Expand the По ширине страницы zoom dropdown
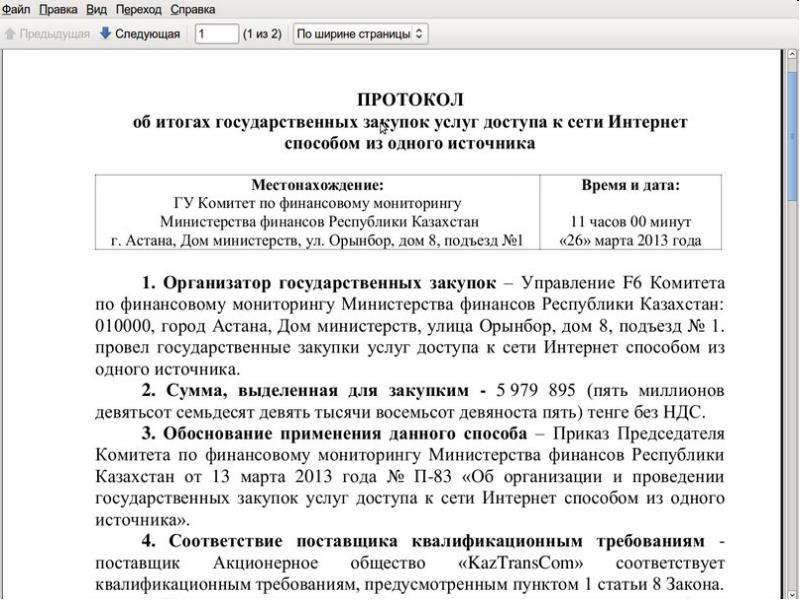 click(x=360, y=34)
